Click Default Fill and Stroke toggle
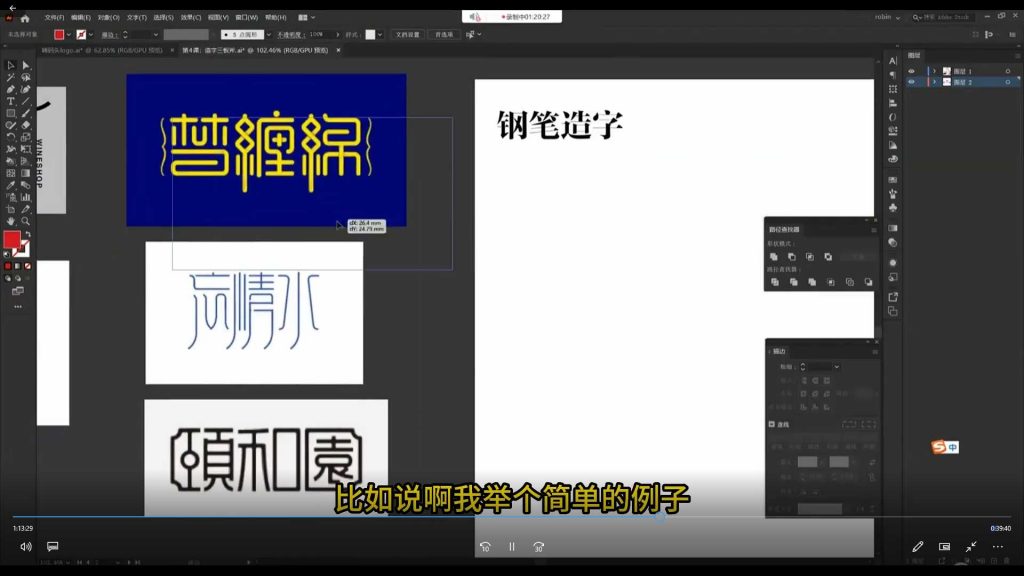1024x576 pixels. [6, 254]
